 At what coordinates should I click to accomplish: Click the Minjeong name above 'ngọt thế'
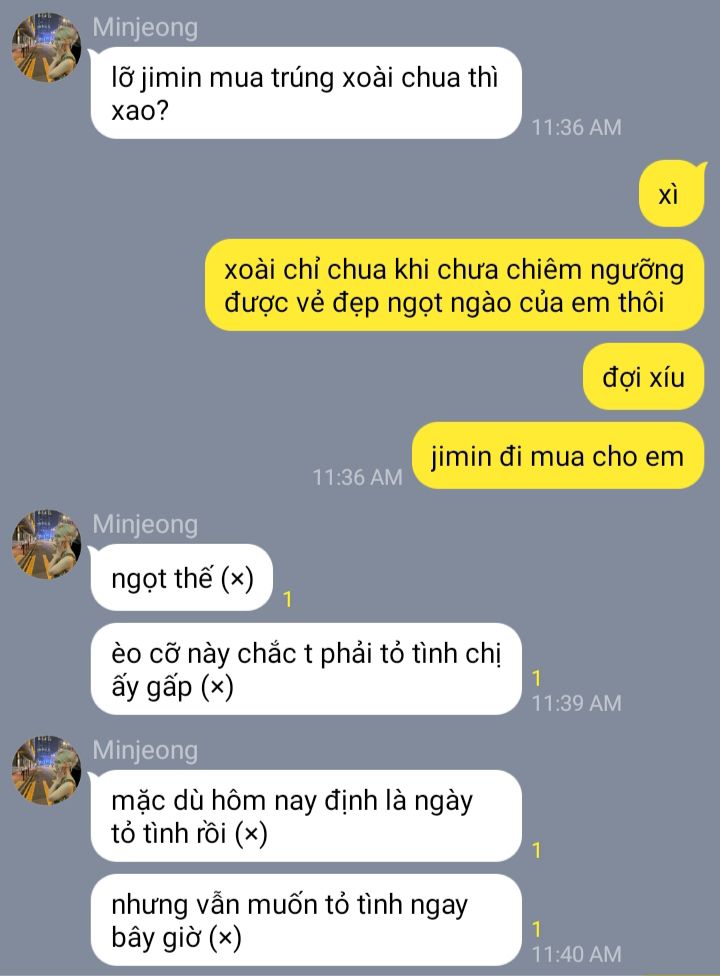pos(145,524)
